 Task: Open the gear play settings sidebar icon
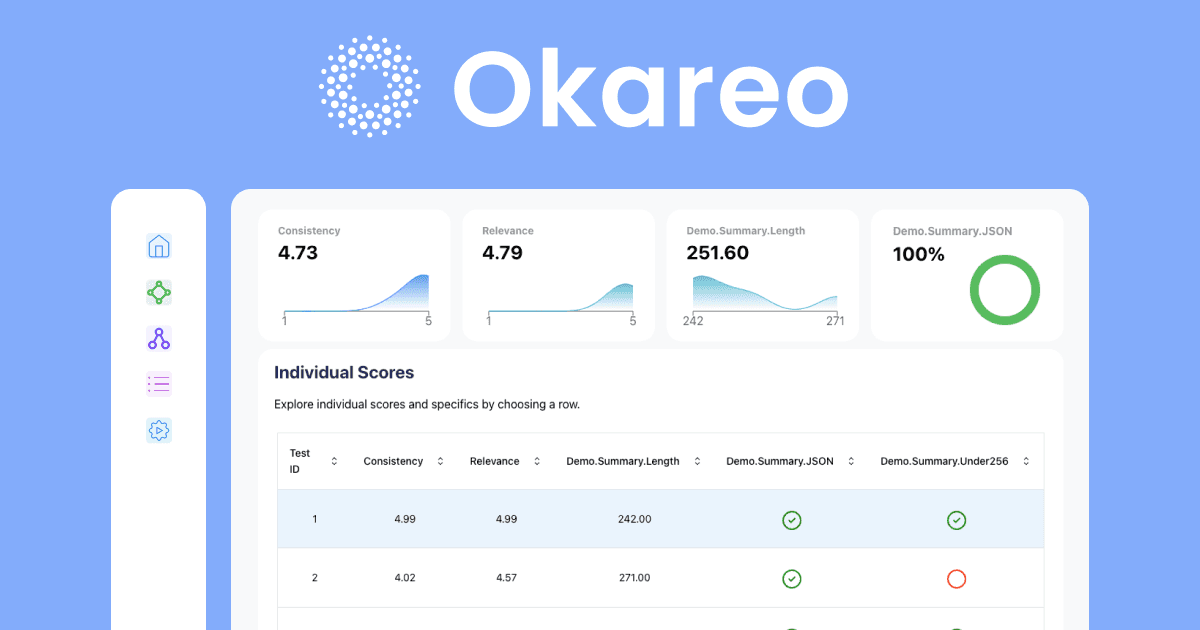(x=159, y=430)
